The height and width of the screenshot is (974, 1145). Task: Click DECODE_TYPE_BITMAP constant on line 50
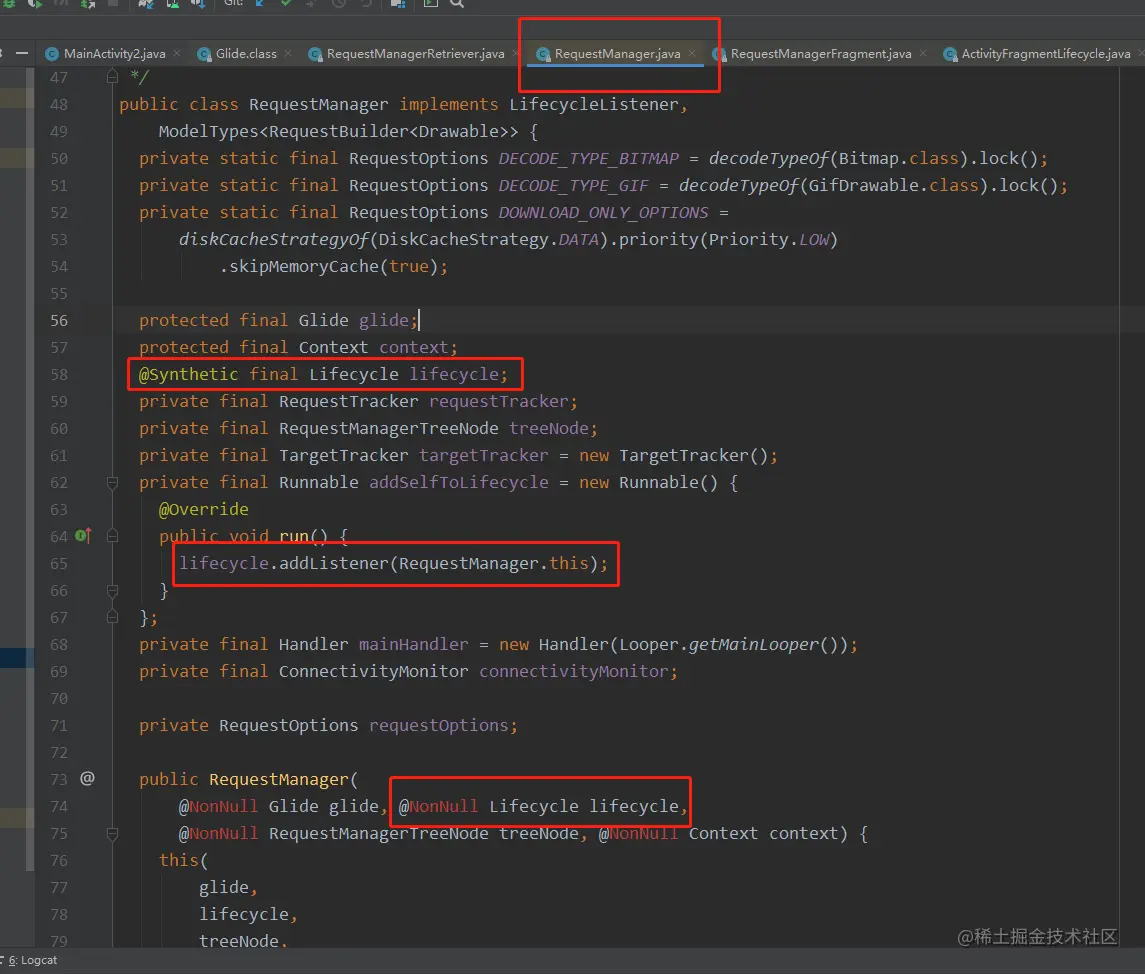point(589,158)
